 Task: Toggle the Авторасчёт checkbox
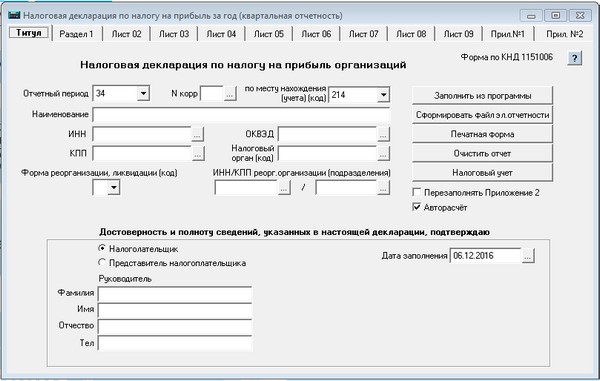[x=417, y=207]
